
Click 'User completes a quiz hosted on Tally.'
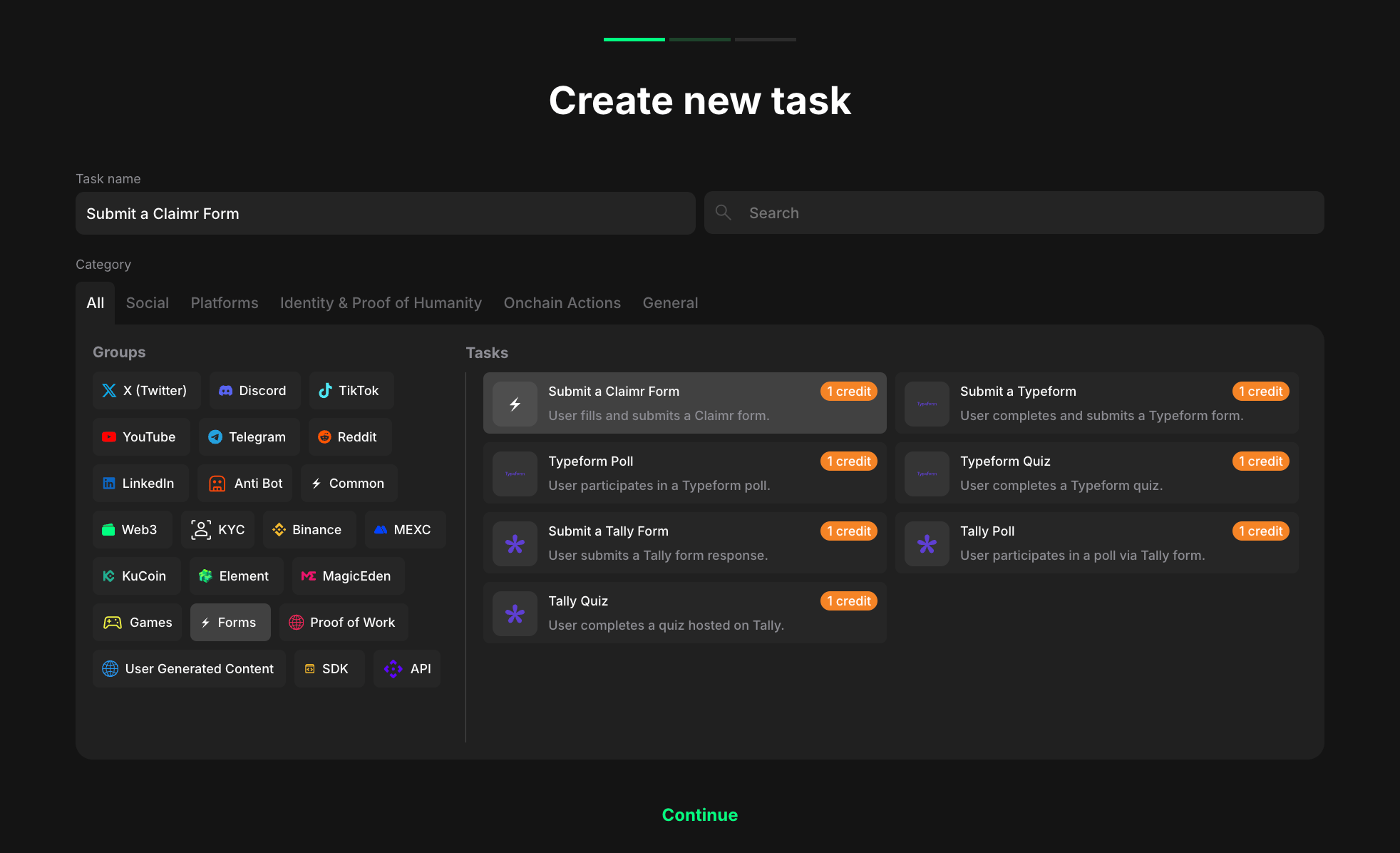click(x=666, y=625)
